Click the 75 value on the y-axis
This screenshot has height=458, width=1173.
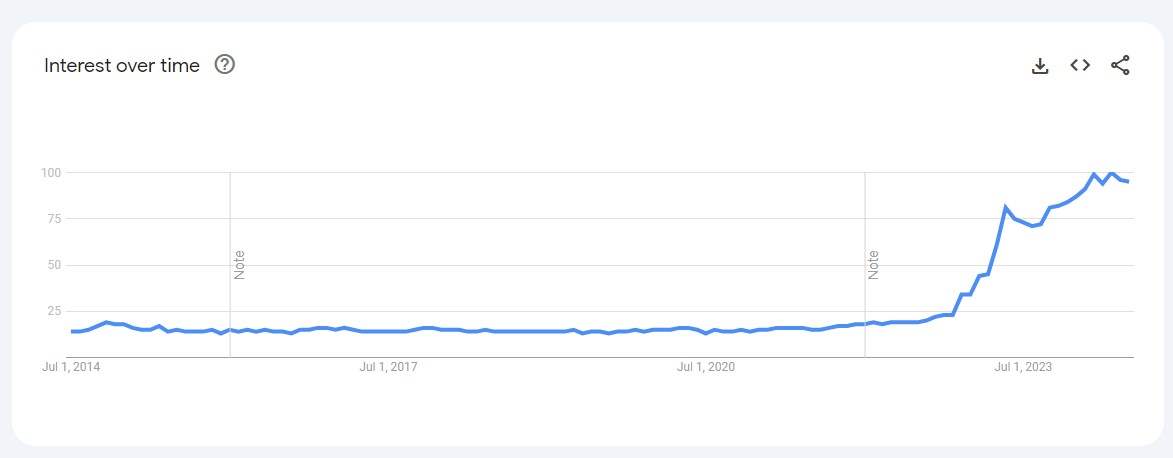point(54,219)
